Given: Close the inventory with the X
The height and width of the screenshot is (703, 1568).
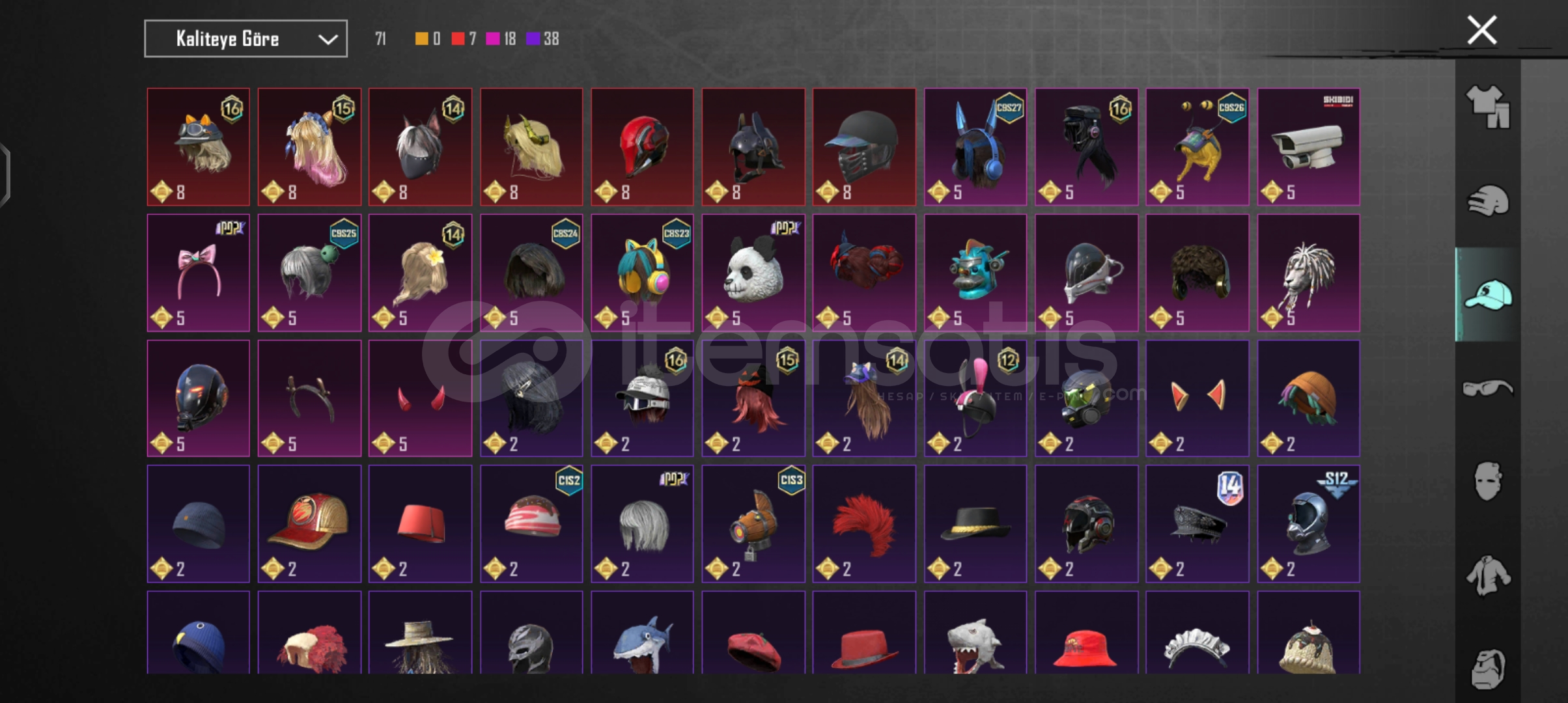Looking at the screenshot, I should tap(1481, 30).
